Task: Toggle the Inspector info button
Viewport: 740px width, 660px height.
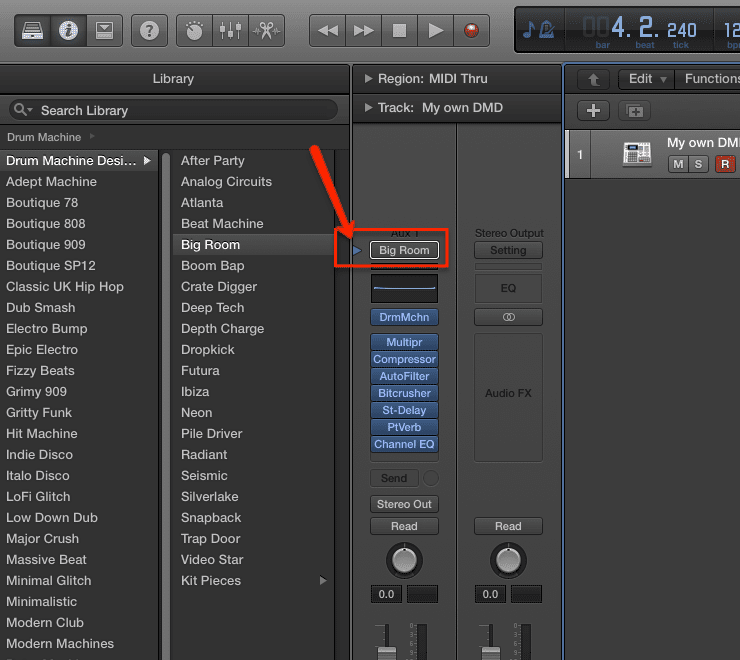Action: point(69,30)
